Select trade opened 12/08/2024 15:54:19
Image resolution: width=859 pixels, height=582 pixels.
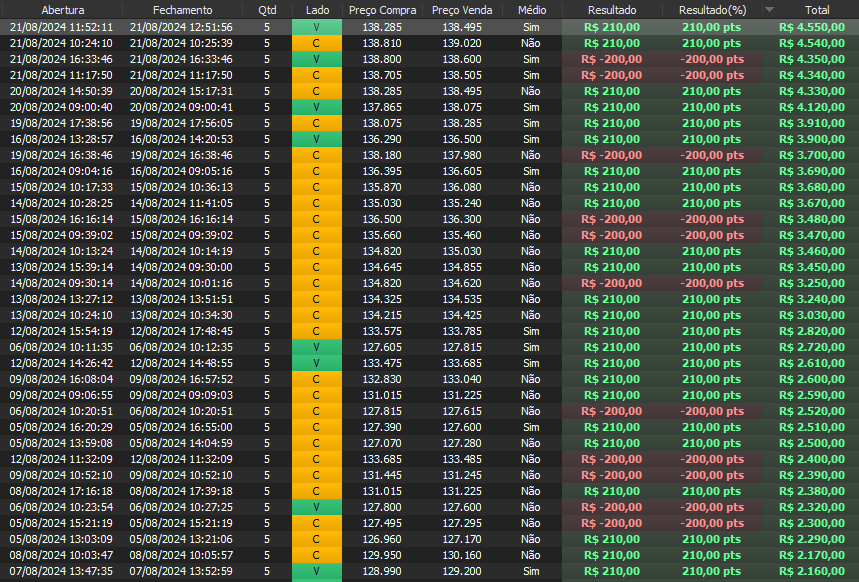click(62, 331)
